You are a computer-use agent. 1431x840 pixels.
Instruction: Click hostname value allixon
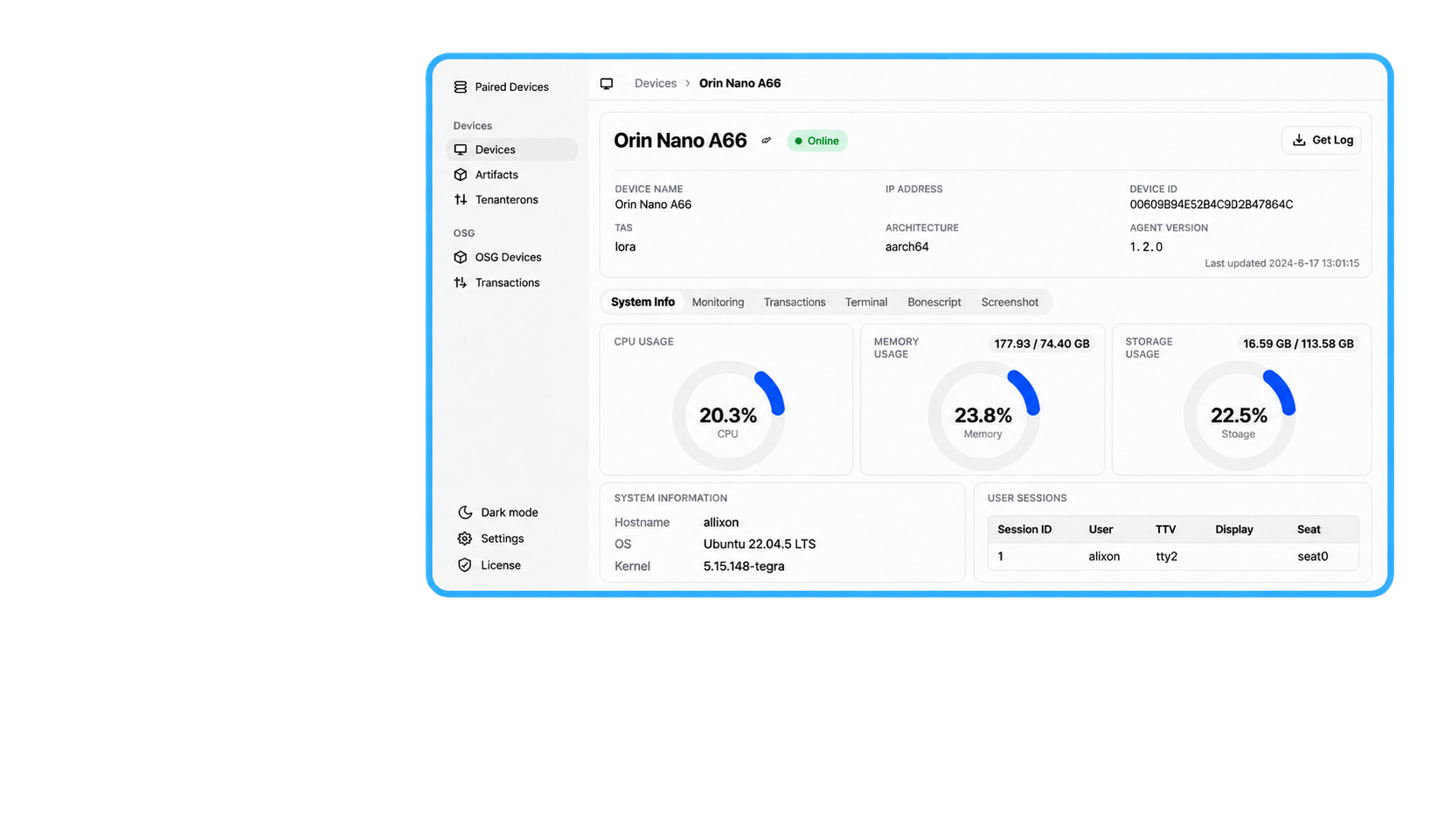click(x=721, y=523)
